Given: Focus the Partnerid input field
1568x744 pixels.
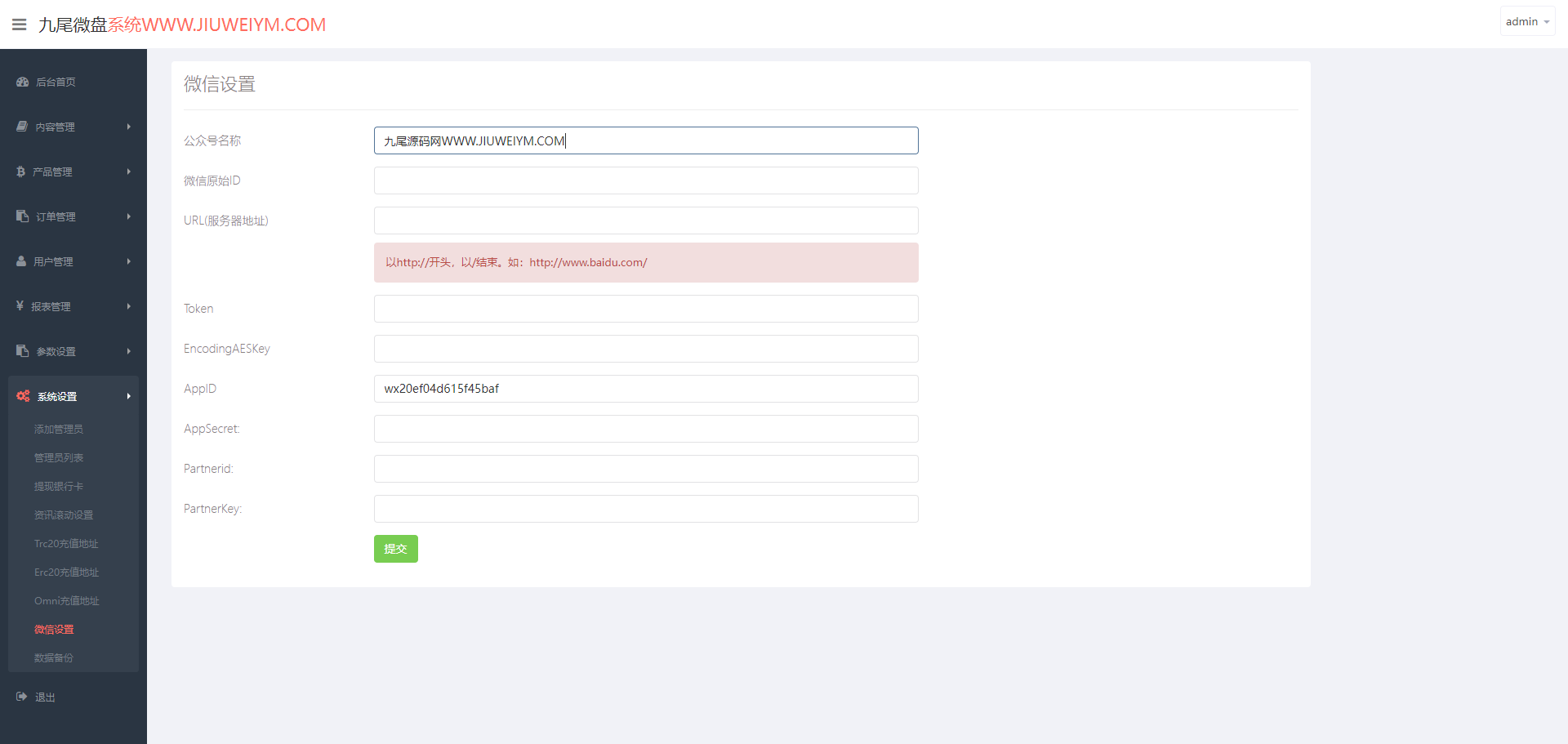Looking at the screenshot, I should point(646,469).
